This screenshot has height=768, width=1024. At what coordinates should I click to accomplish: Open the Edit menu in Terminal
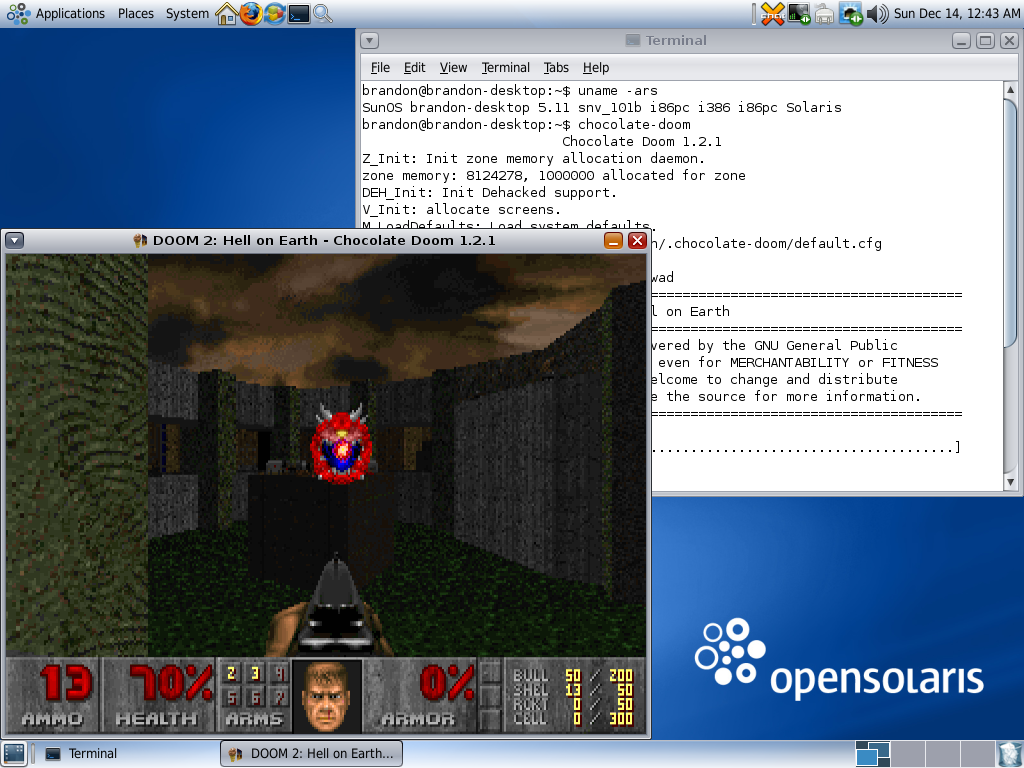[414, 68]
